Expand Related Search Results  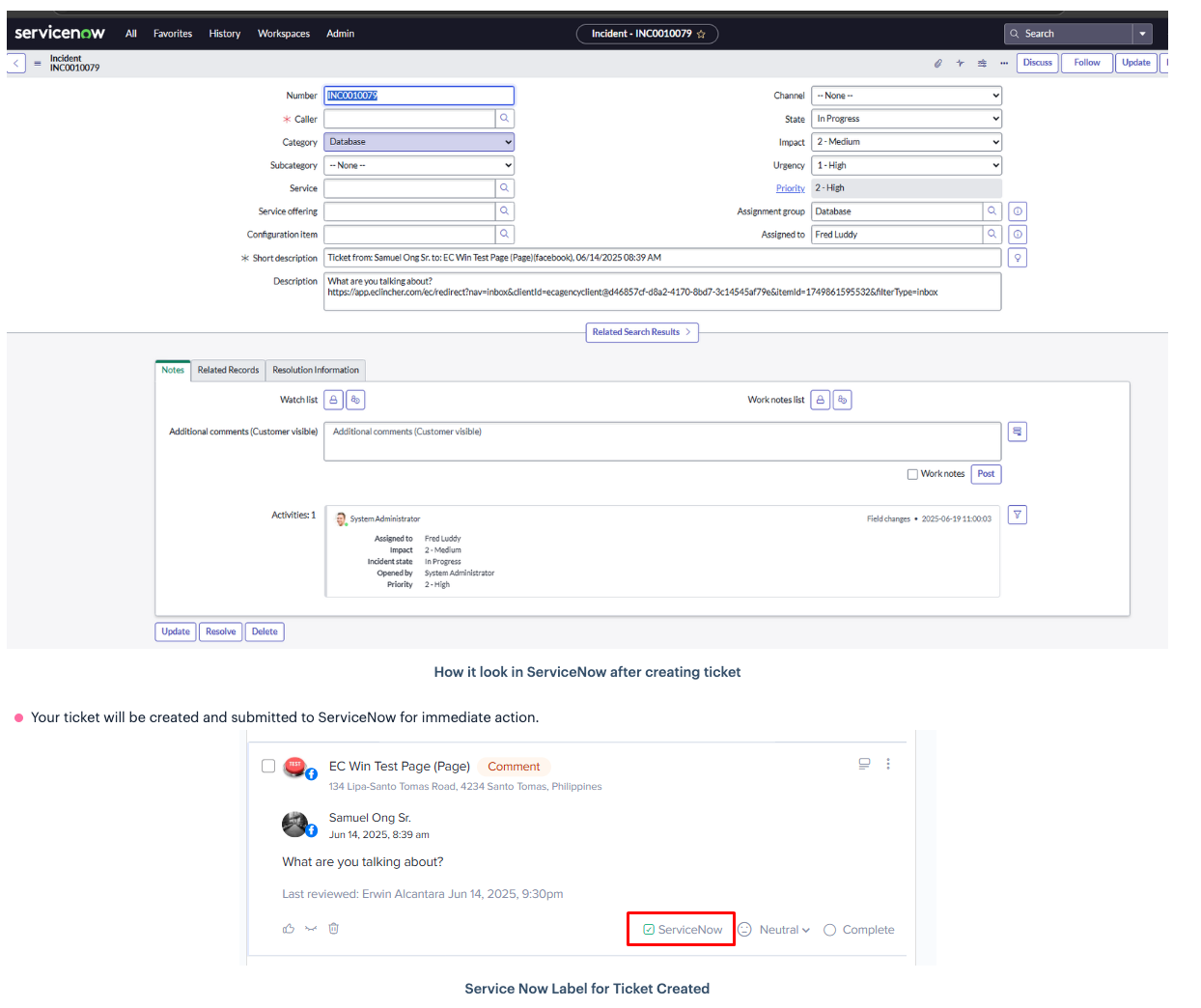pos(642,332)
